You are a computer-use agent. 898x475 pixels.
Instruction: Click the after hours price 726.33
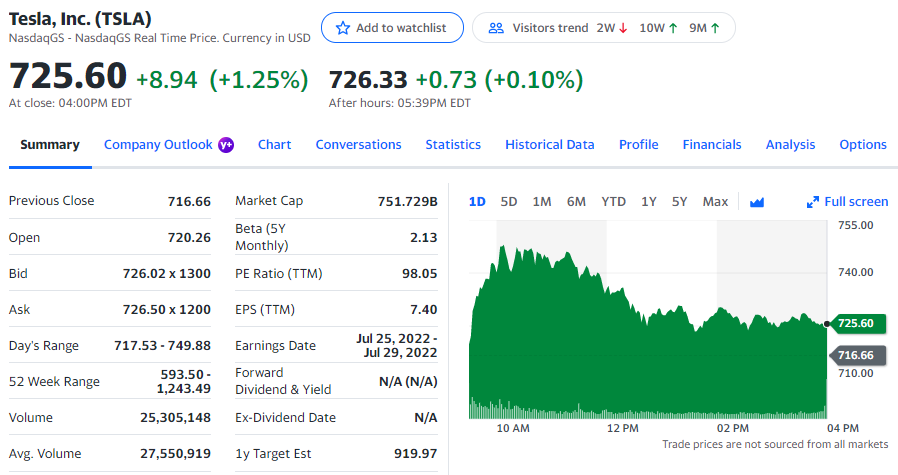click(x=368, y=80)
